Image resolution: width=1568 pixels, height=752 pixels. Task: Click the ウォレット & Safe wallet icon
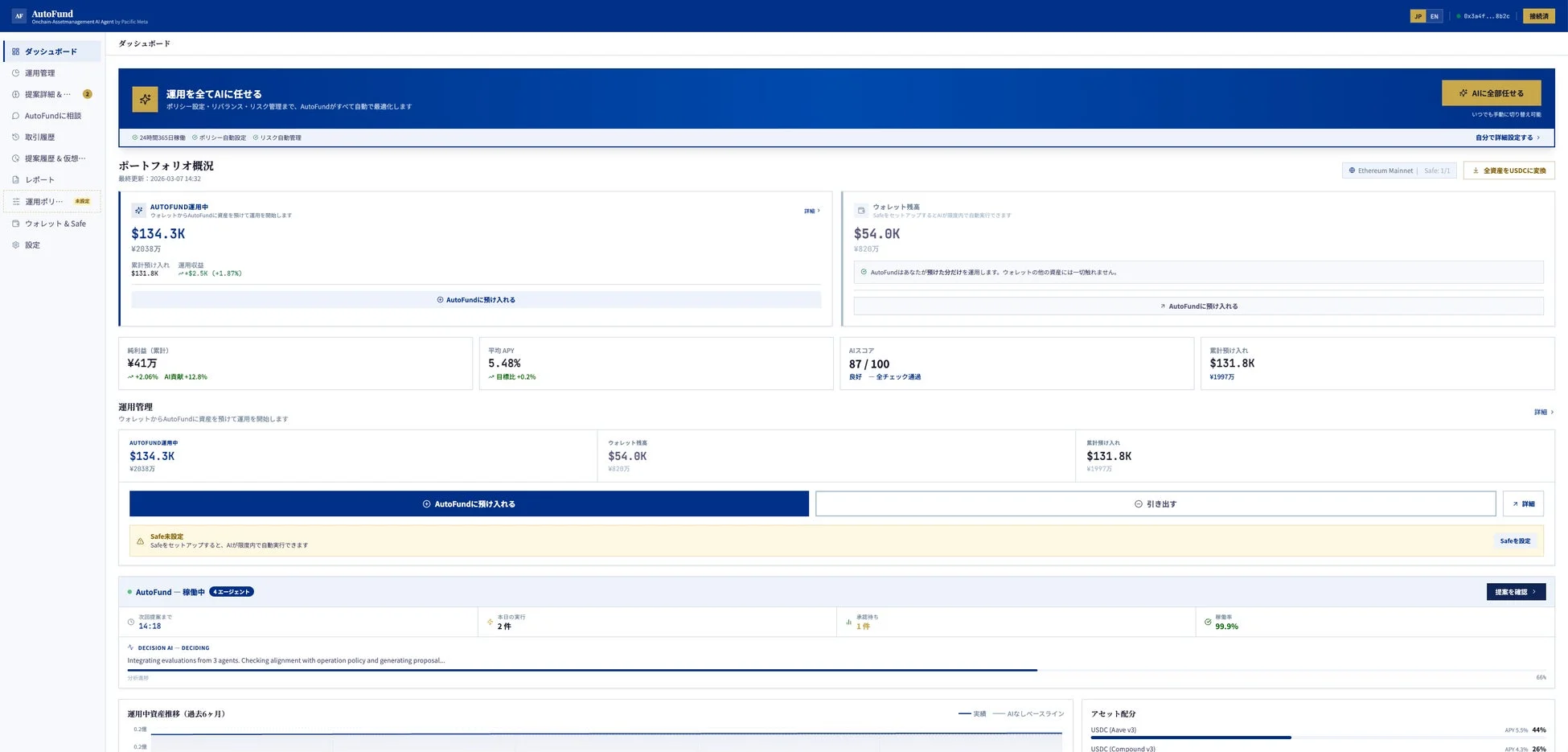click(x=15, y=224)
